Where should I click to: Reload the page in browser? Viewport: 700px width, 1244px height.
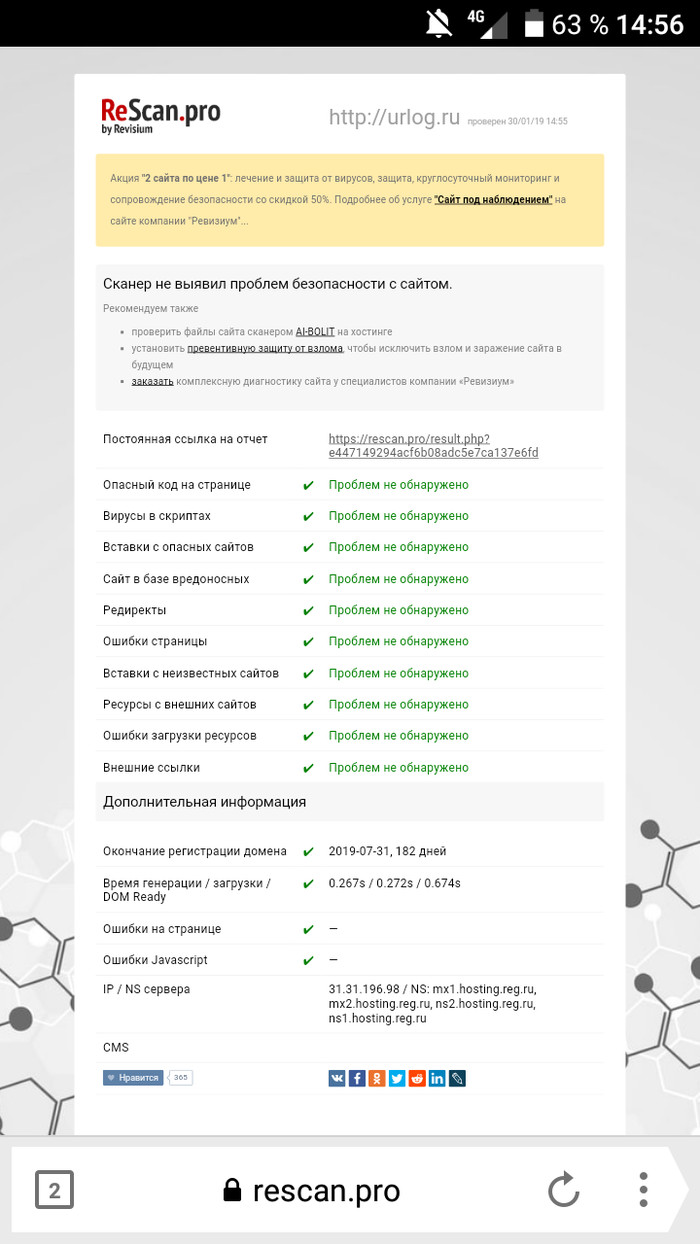(564, 1191)
